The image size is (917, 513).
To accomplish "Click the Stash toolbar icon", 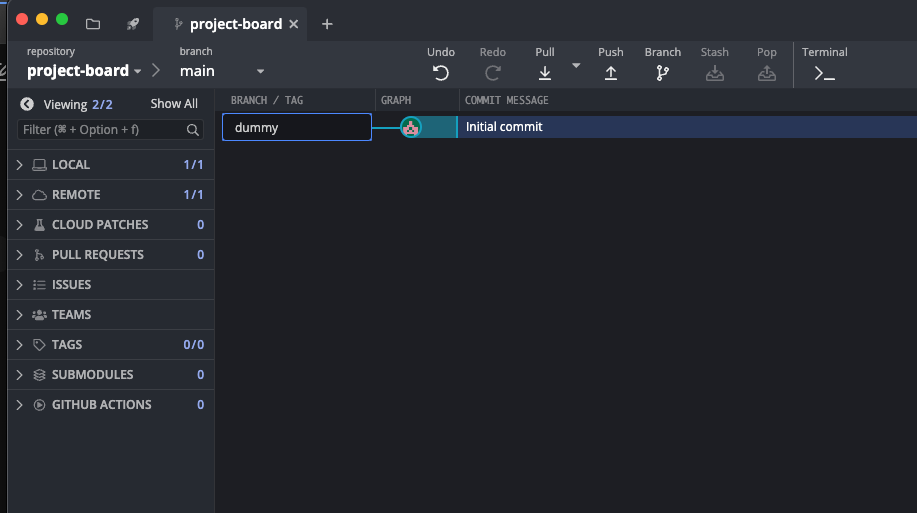I will (714, 73).
